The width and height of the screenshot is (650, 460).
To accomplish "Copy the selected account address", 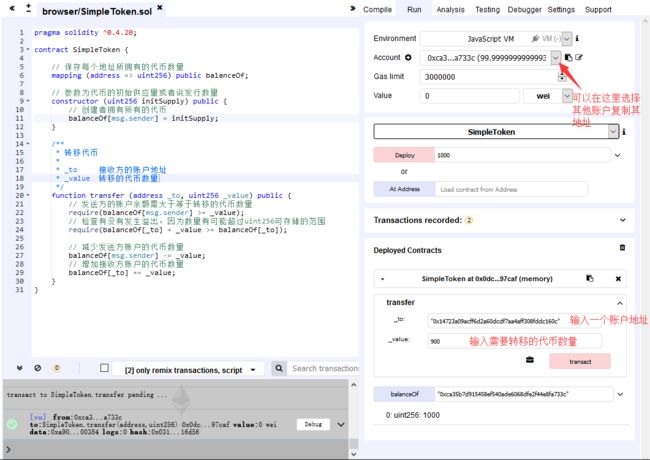I will point(569,58).
